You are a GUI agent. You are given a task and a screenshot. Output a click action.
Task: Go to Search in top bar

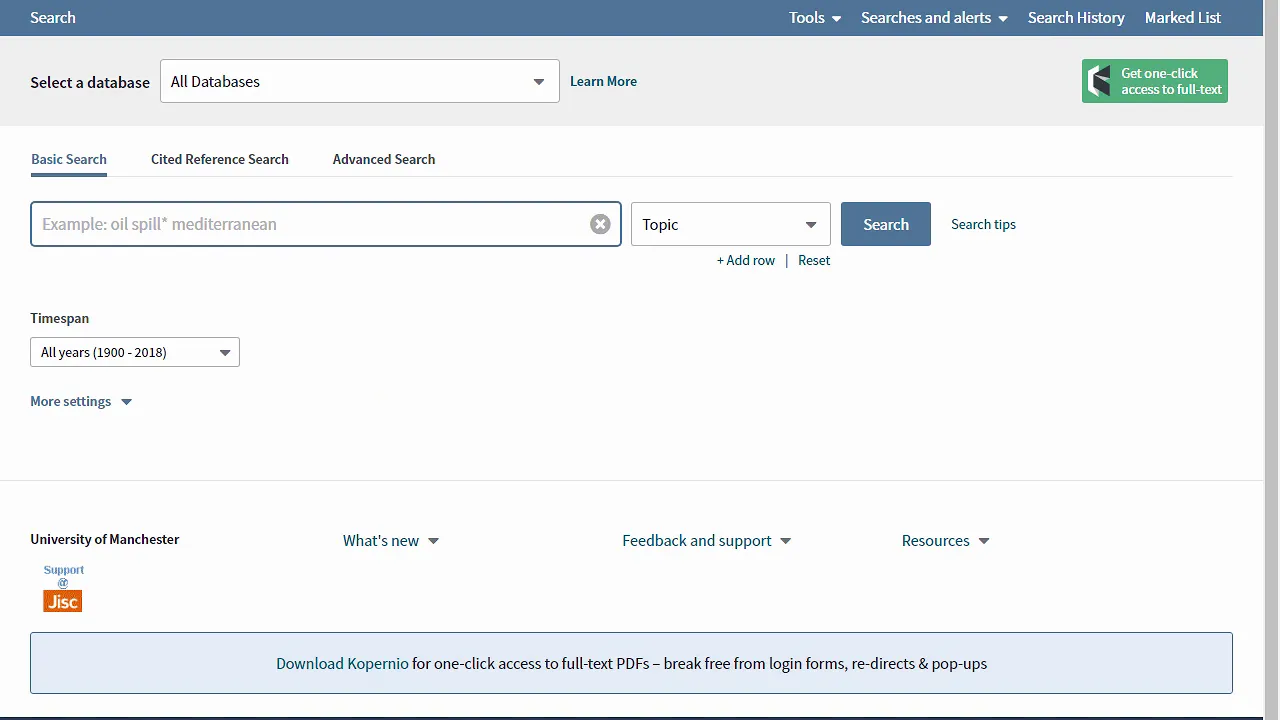point(53,17)
